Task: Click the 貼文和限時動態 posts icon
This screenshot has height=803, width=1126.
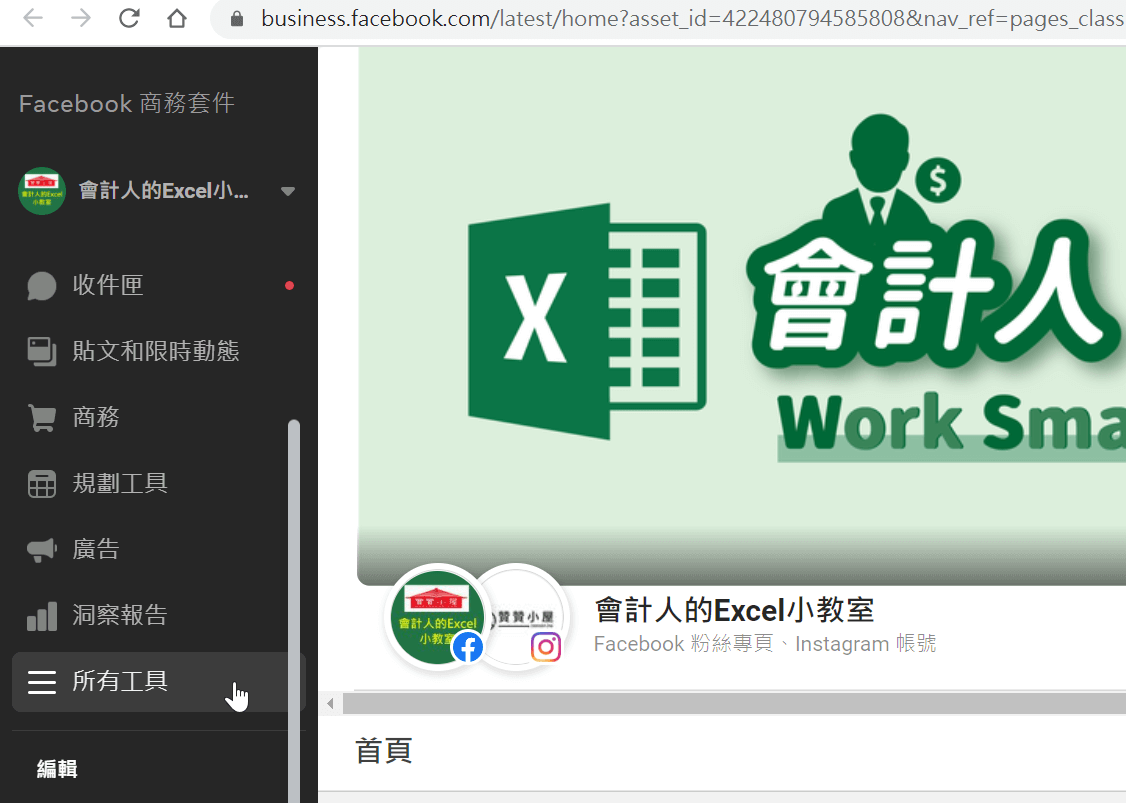Action: 42,351
